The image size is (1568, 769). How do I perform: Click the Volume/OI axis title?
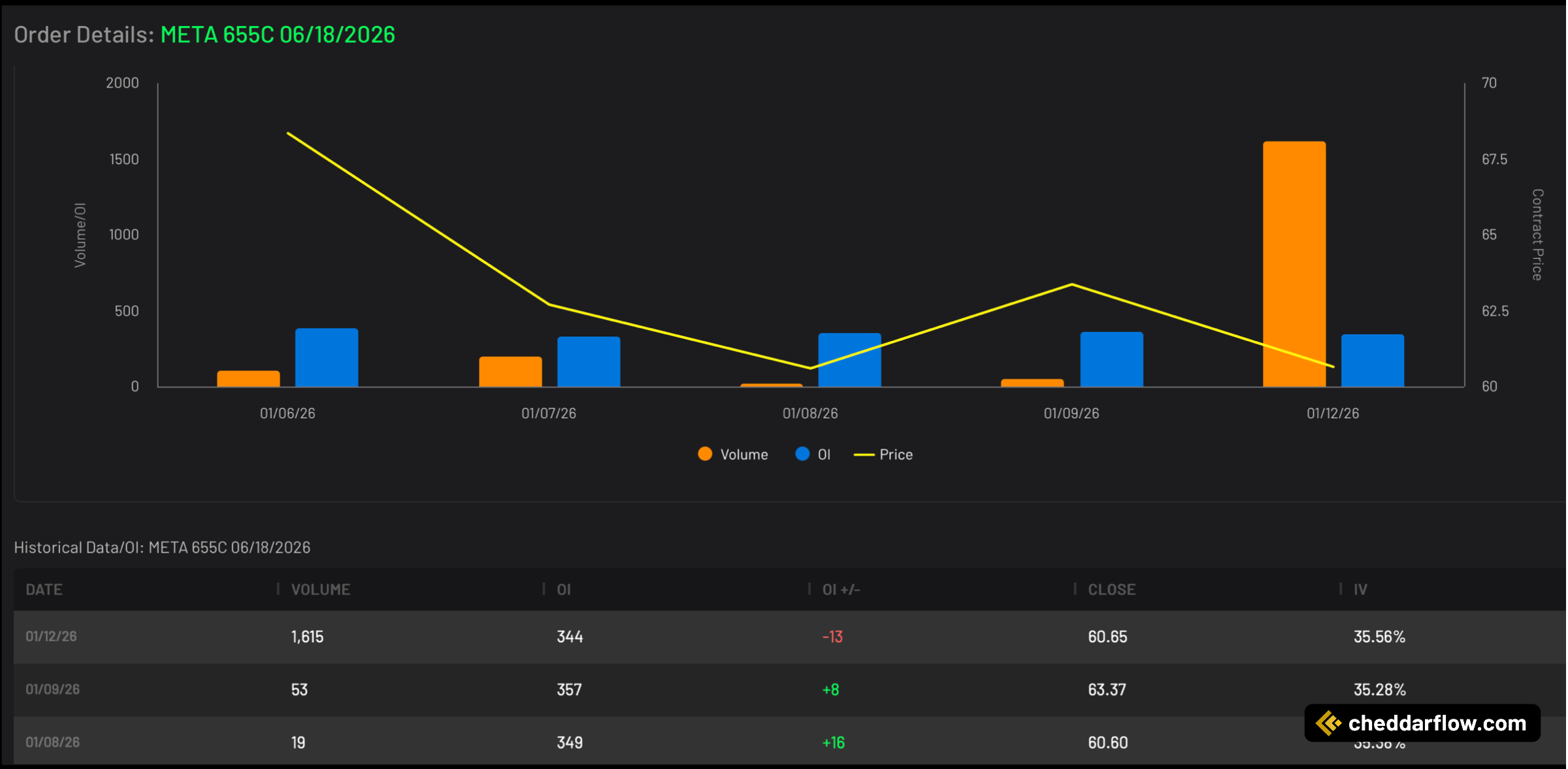80,235
